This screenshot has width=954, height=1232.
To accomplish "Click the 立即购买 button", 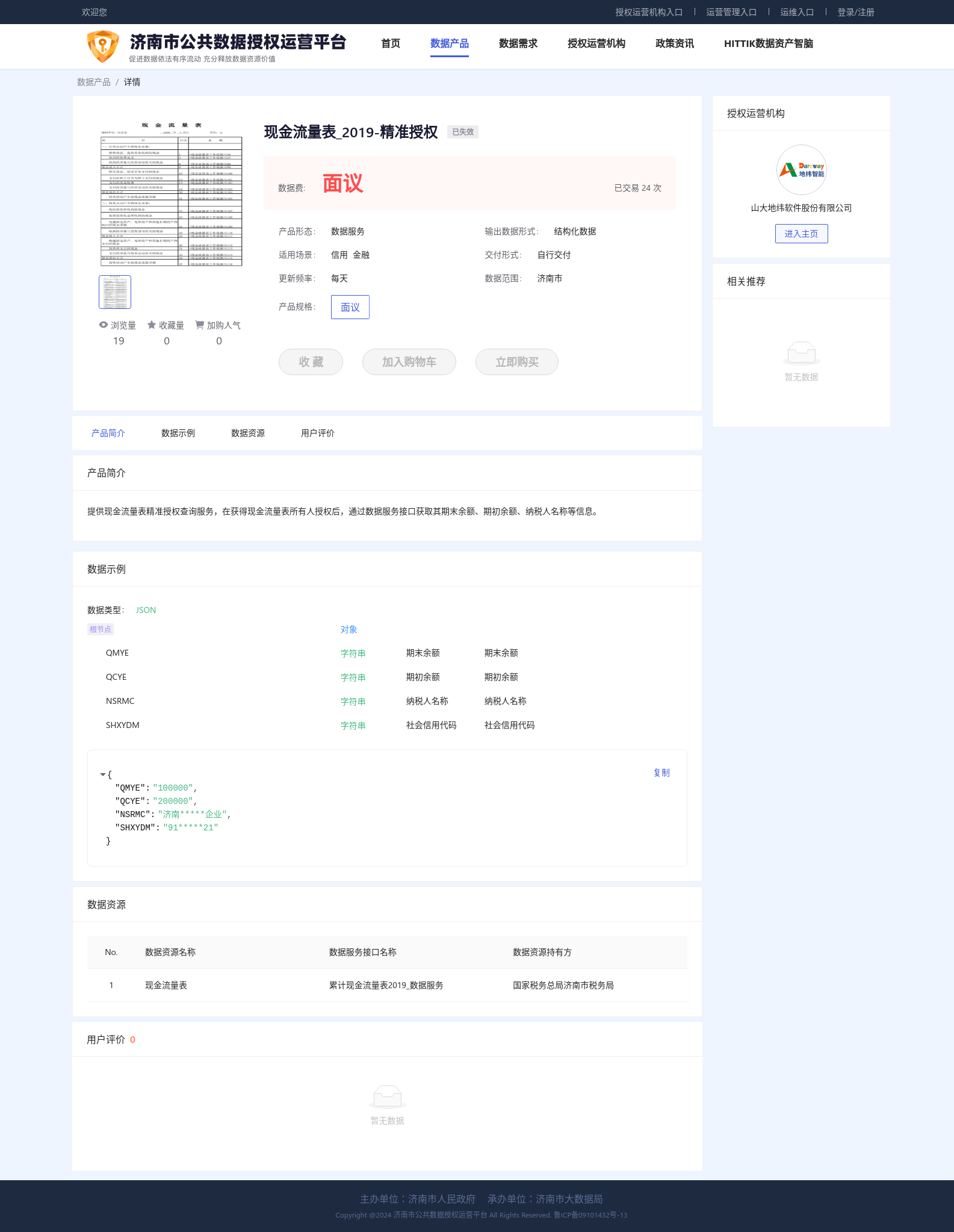I will click(517, 362).
